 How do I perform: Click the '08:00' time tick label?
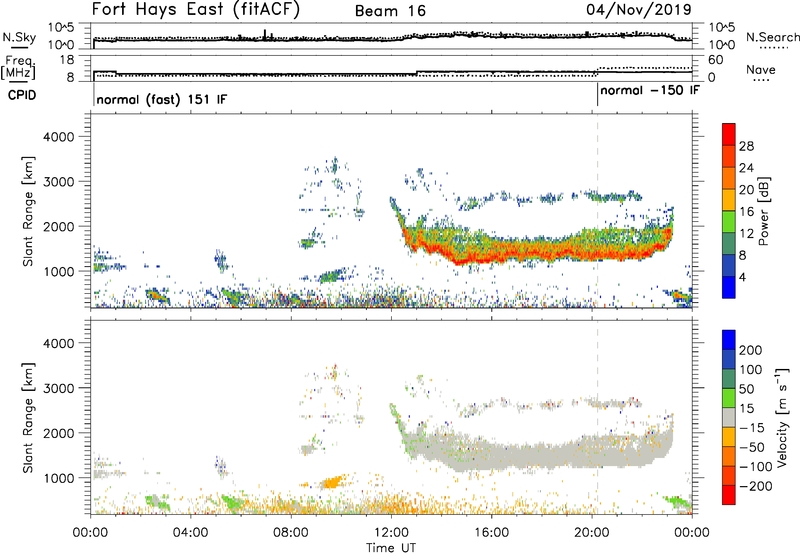[x=291, y=533]
